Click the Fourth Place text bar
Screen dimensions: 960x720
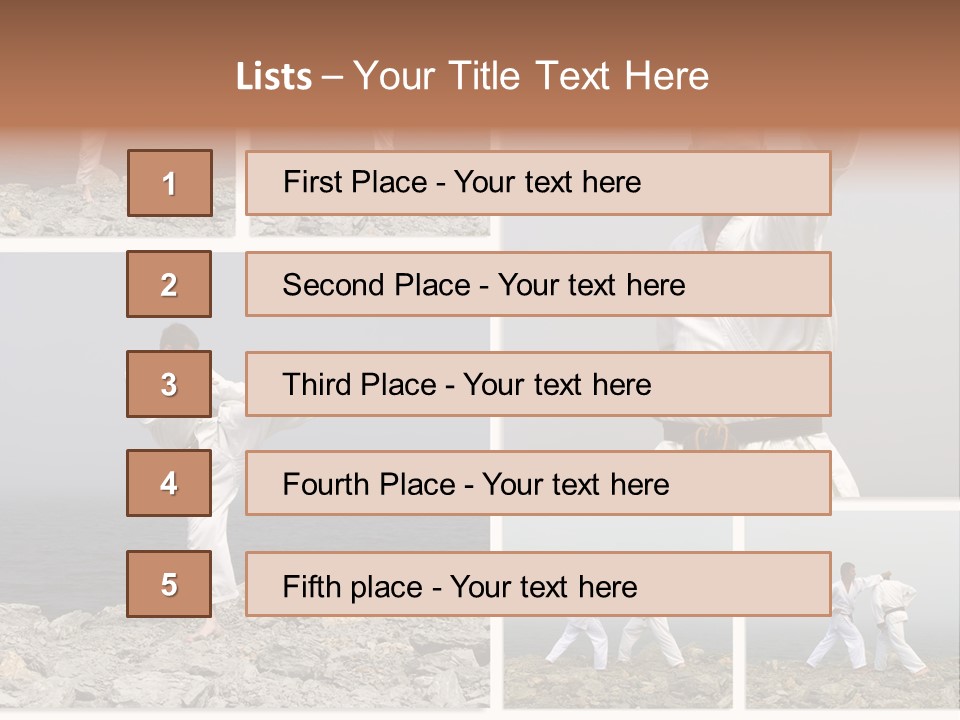tap(538, 483)
